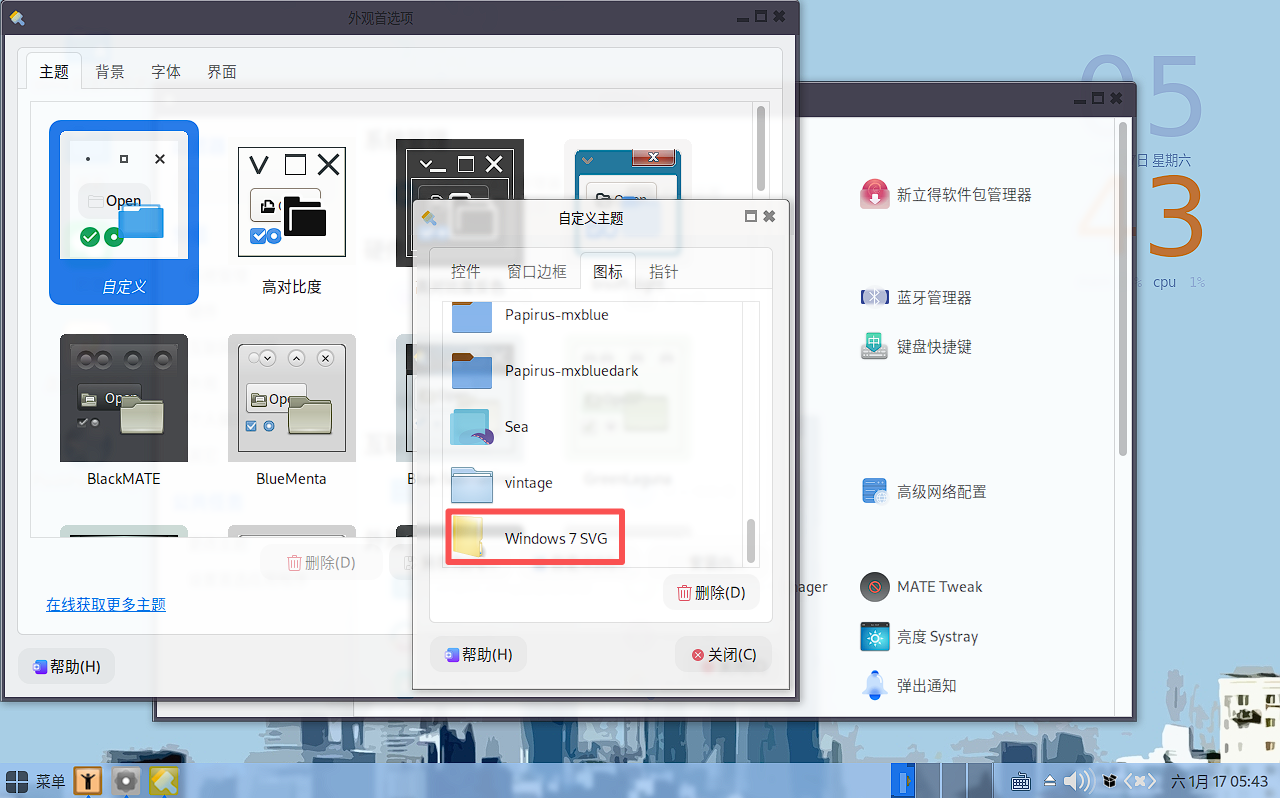Open 新立得软件包管理器 in the control center window
The height and width of the screenshot is (798, 1280).
coord(945,195)
